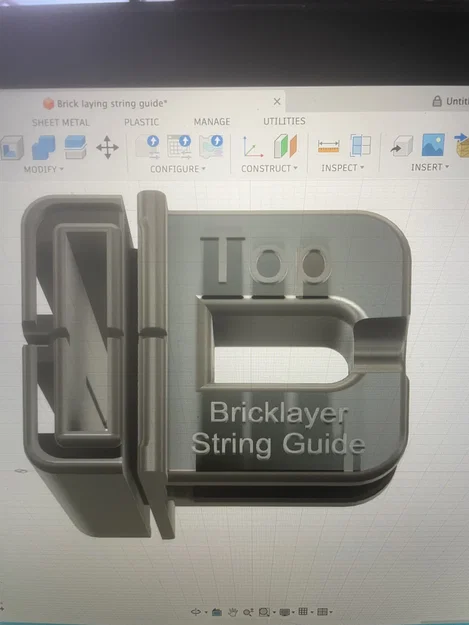Image resolution: width=469 pixels, height=625 pixels.
Task: Click the Combine bodies icon
Action: click(43, 147)
